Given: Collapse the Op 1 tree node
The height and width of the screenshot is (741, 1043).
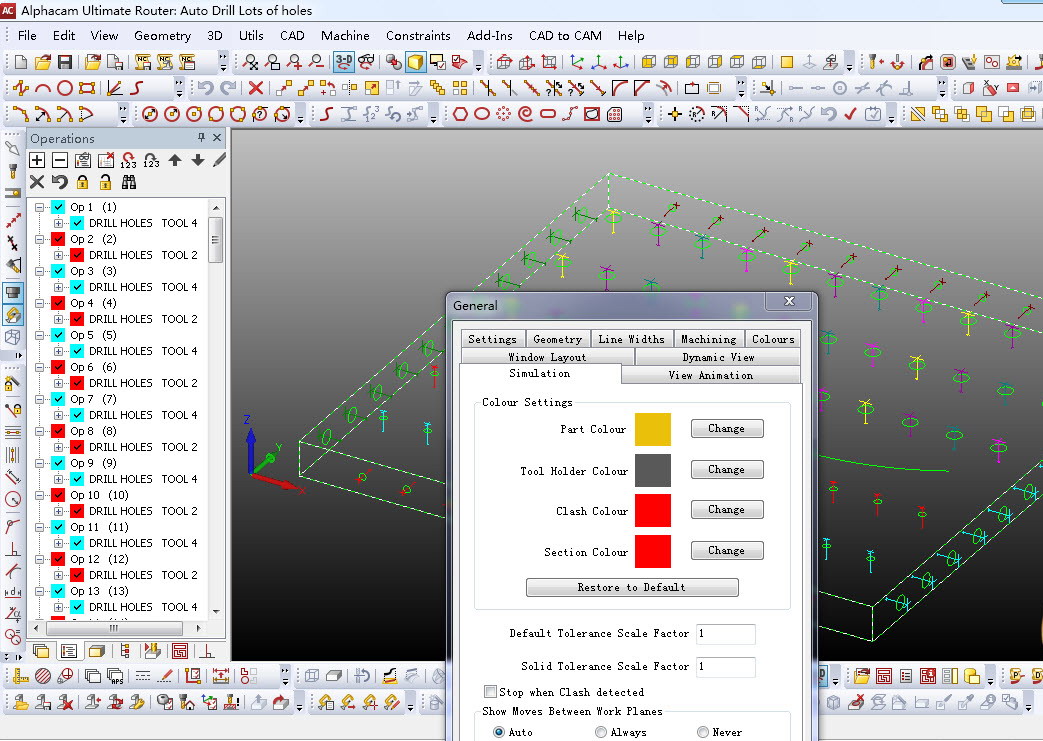Looking at the screenshot, I should pos(40,208).
